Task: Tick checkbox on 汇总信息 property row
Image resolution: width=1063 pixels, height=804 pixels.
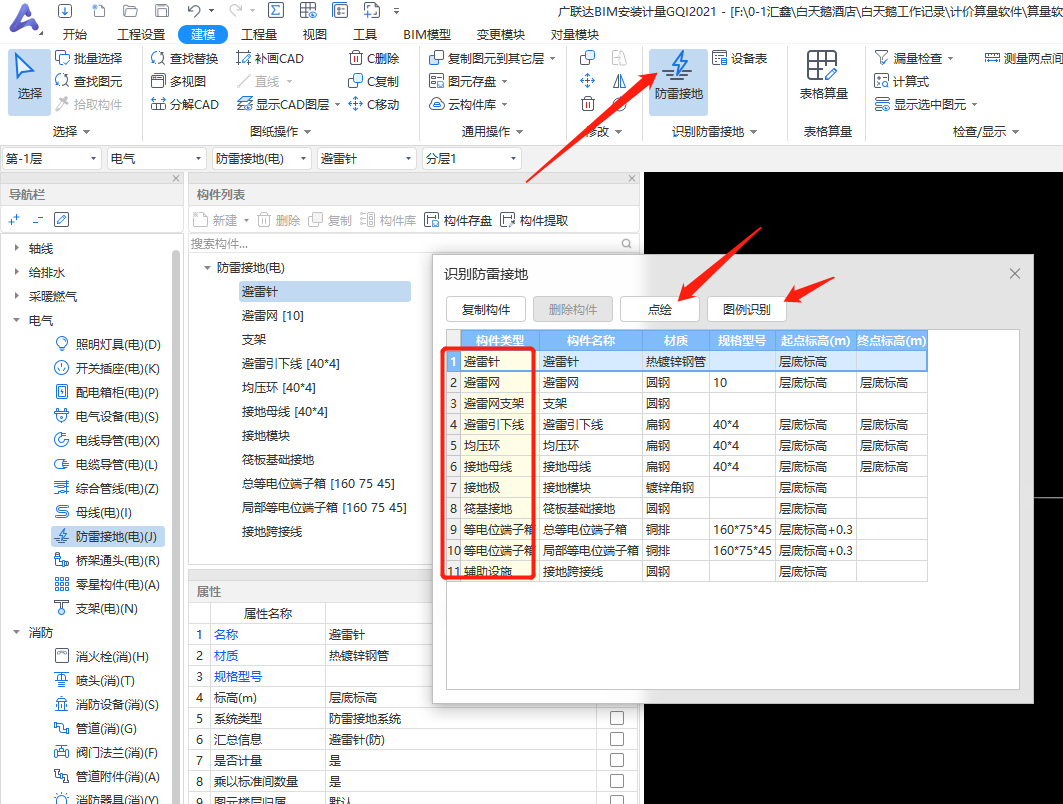Action: click(617, 739)
